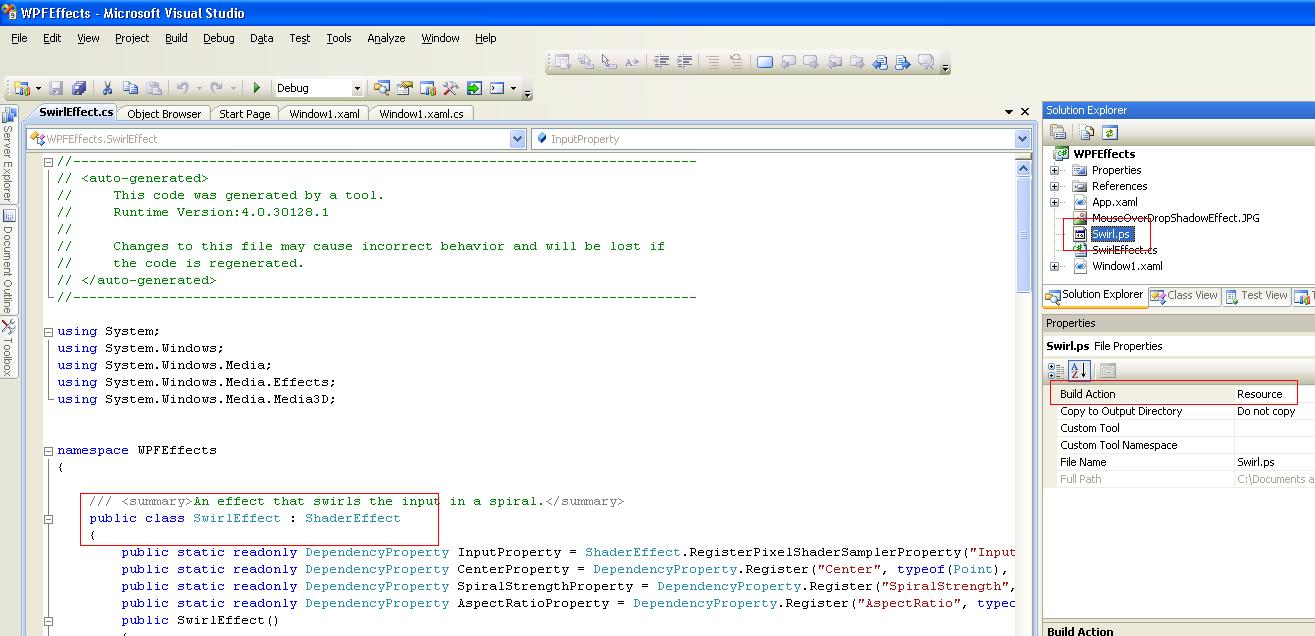Select the Categorized view icon in Properties panel
Image resolution: width=1315 pixels, height=636 pixels.
(x=1058, y=370)
